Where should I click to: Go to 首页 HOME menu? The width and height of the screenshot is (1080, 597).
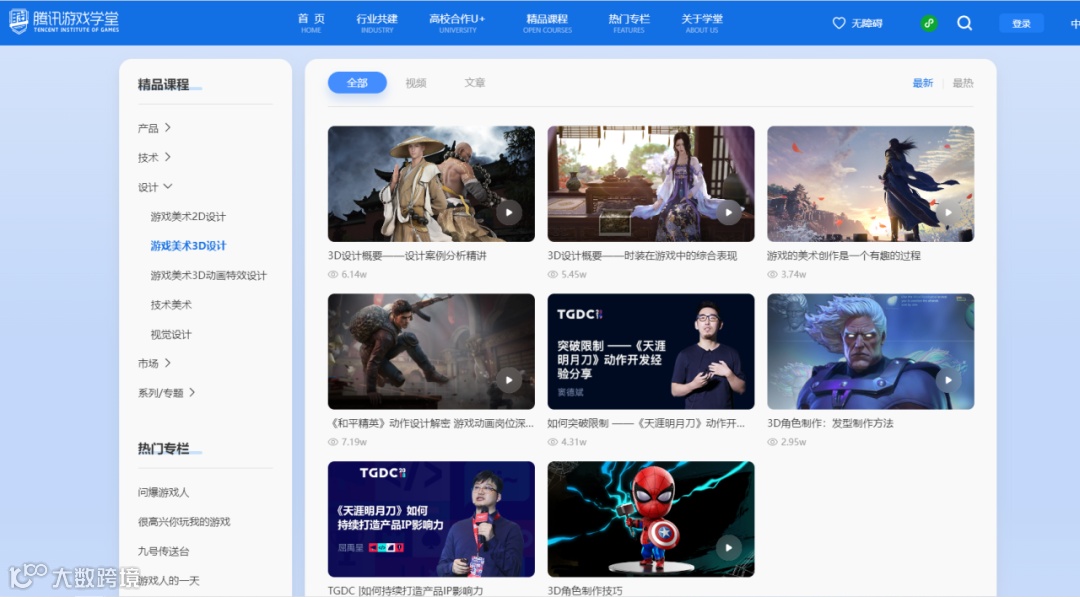pyautogui.click(x=311, y=23)
